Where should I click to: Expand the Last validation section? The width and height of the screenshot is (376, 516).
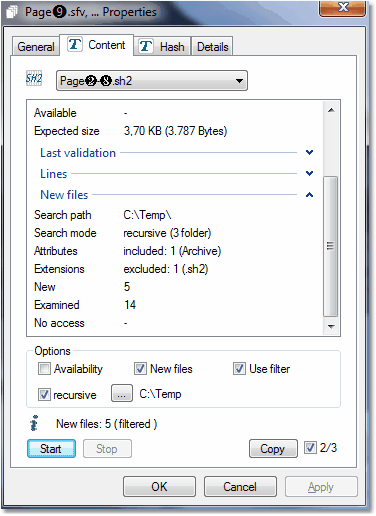coord(309,152)
